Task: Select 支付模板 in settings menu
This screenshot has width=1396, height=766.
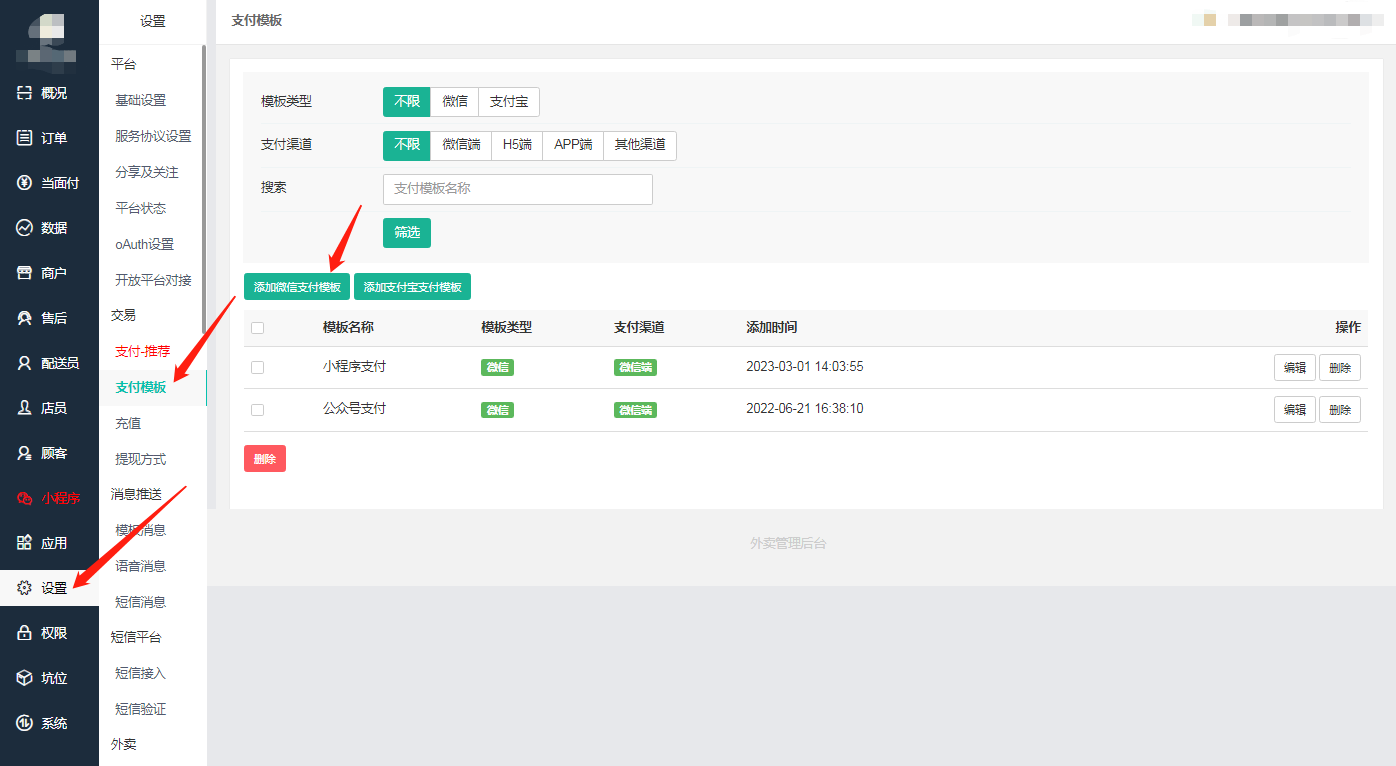Action: point(141,387)
